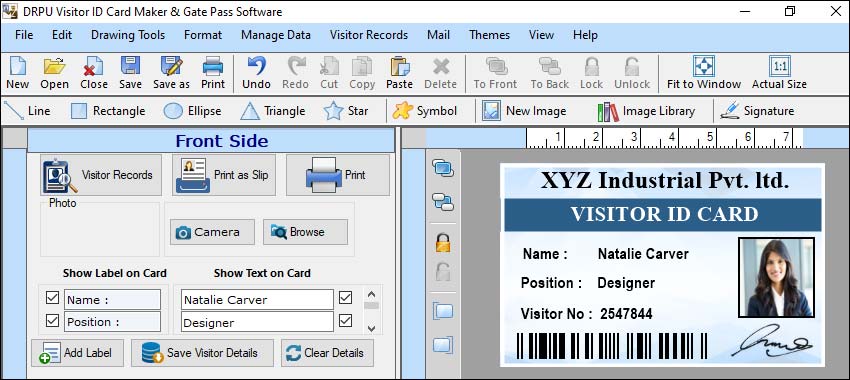
Task: Select the Line drawing tool
Action: [27, 111]
